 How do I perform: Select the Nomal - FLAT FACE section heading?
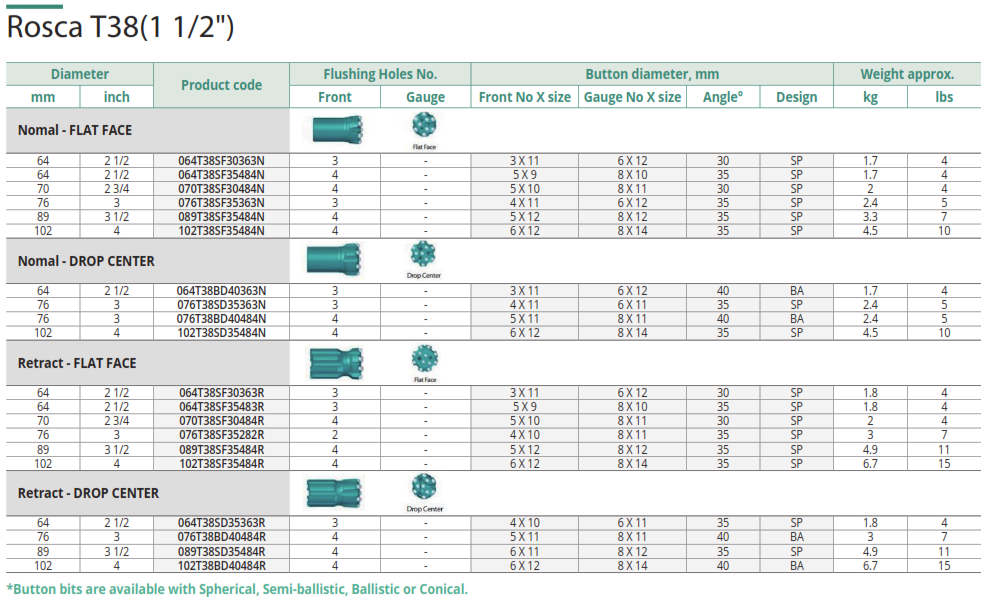[x=75, y=130]
